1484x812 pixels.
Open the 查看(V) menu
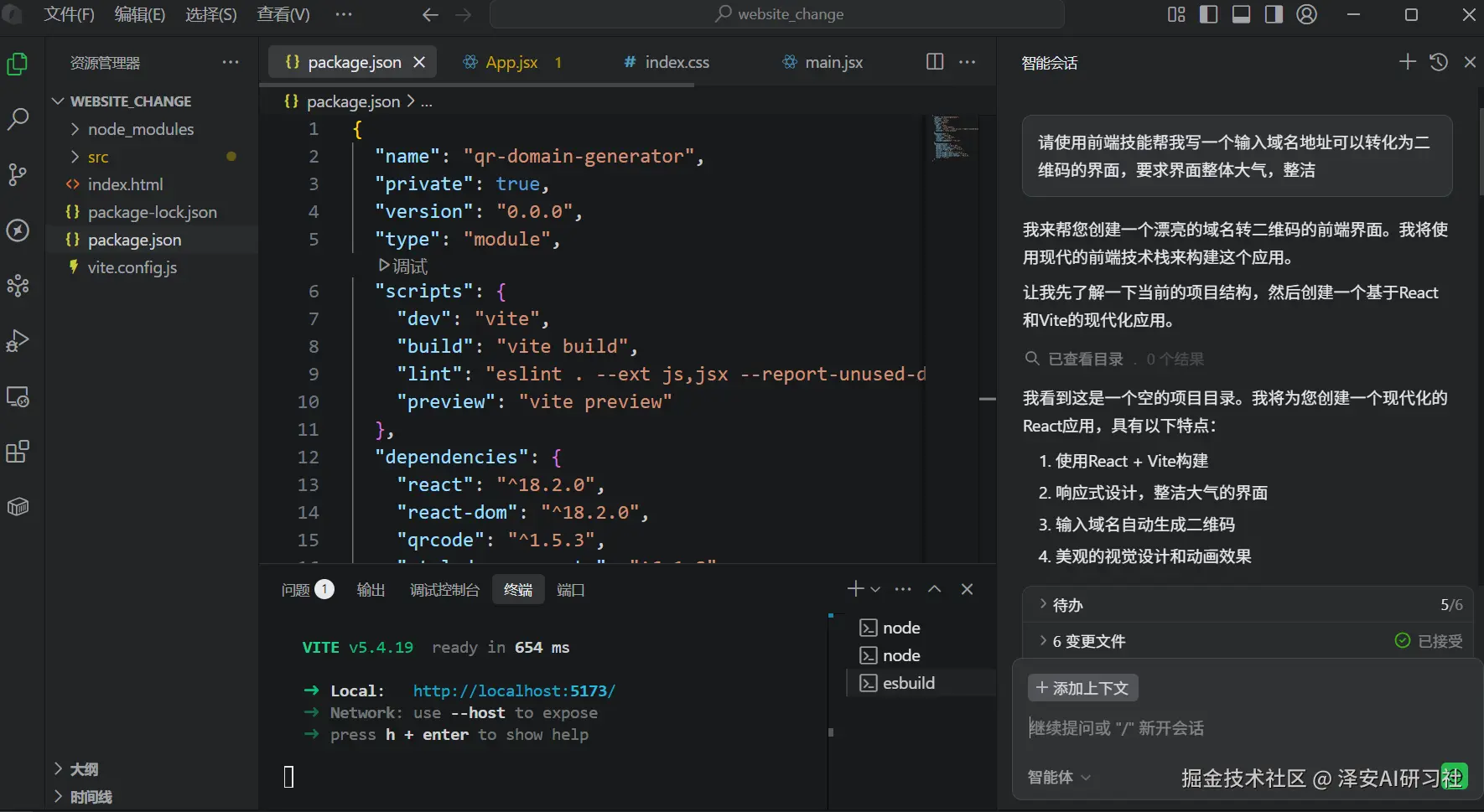[283, 14]
